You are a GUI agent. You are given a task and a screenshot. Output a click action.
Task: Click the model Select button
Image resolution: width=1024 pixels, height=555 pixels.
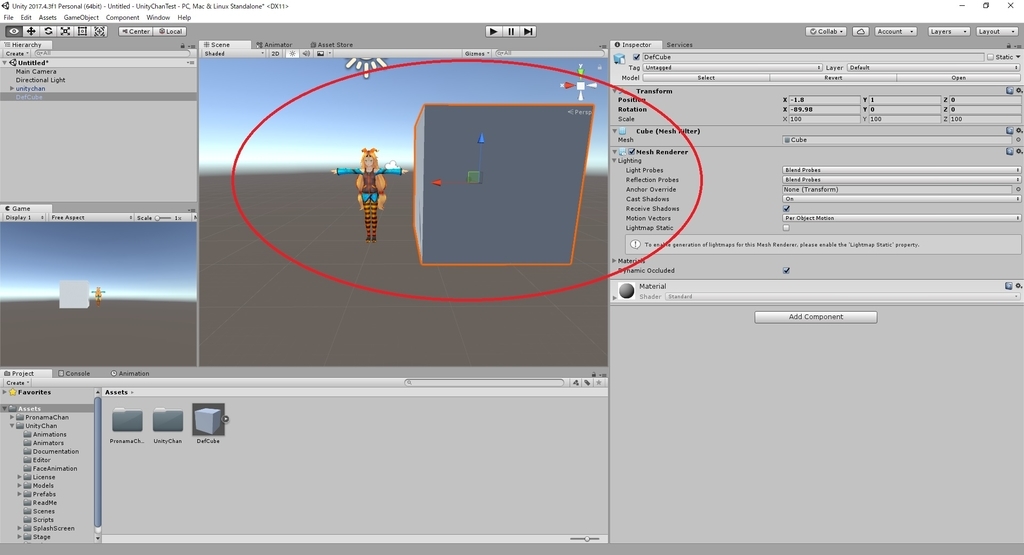click(x=706, y=78)
